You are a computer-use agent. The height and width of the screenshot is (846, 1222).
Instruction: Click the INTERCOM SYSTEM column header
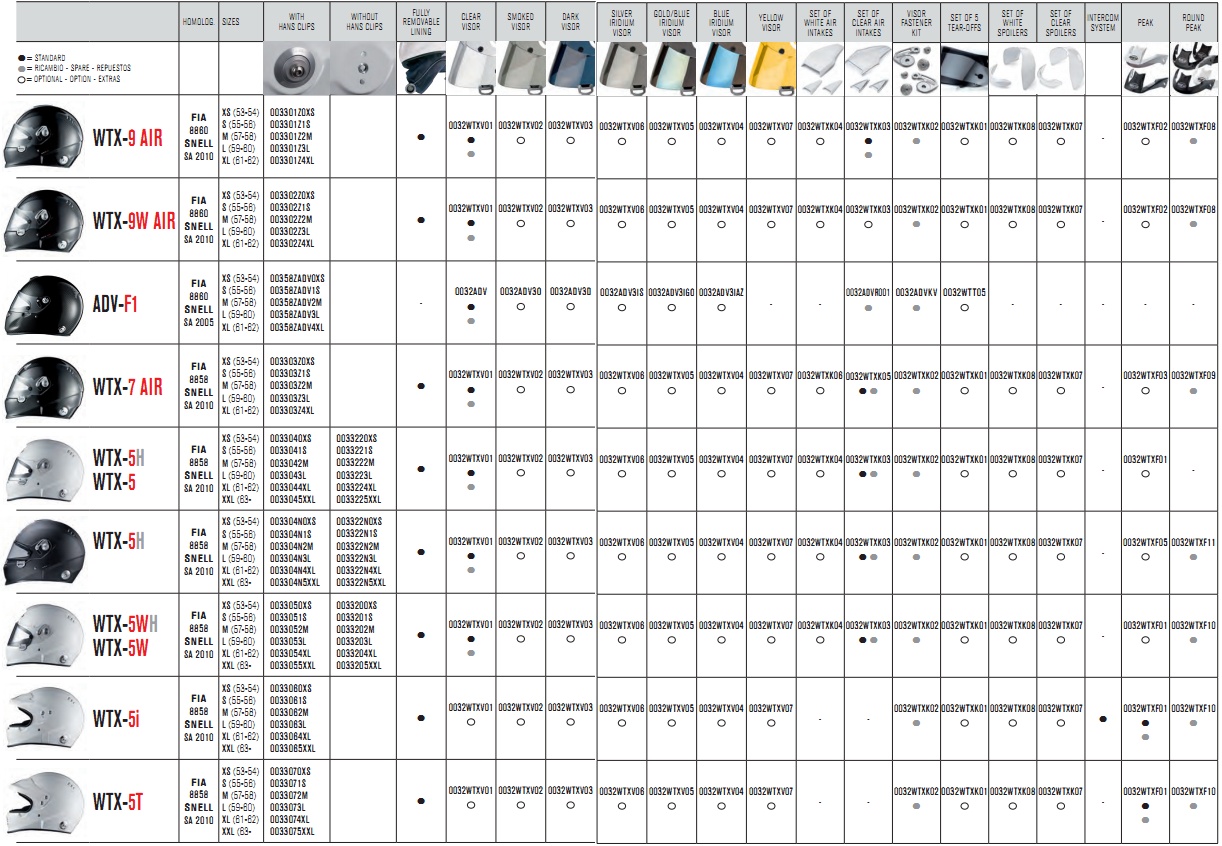[x=1103, y=22]
